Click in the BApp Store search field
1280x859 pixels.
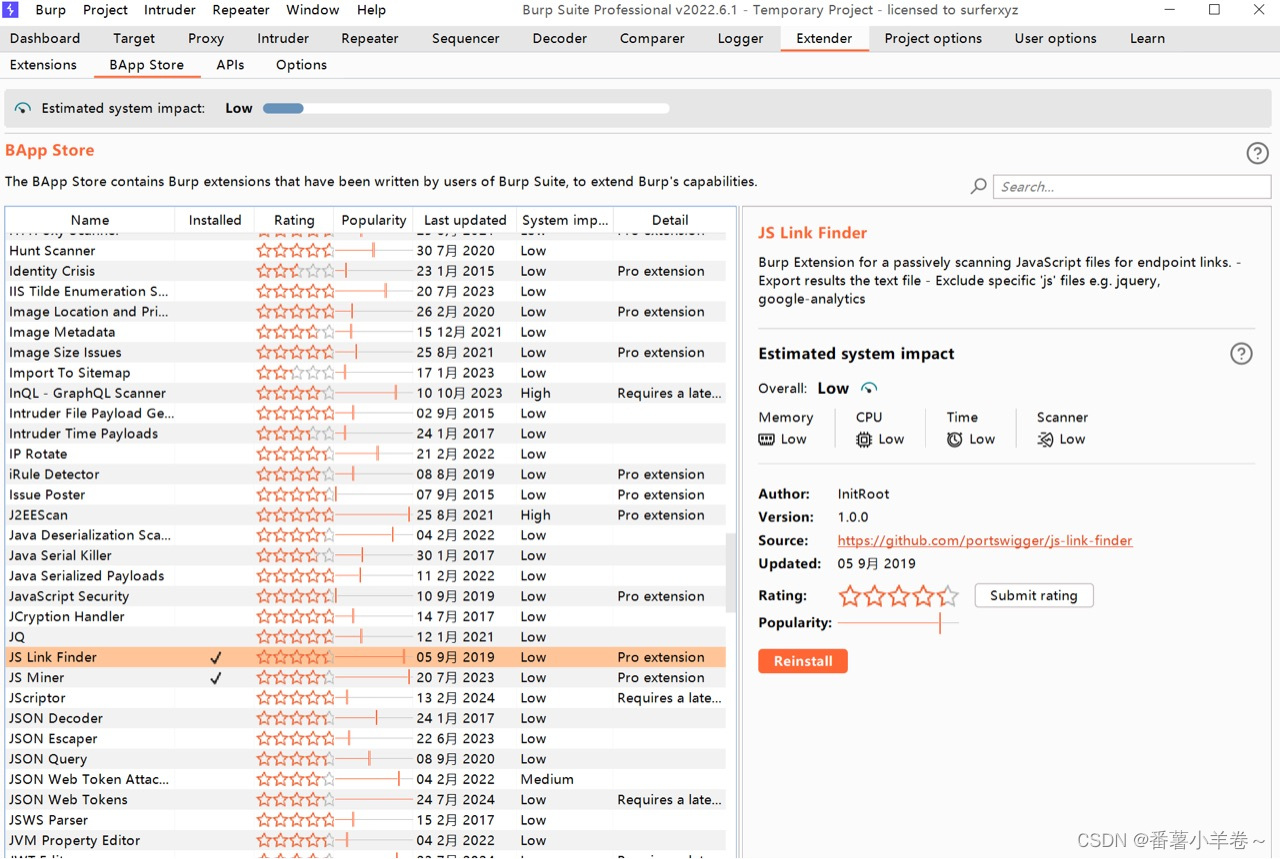tap(1132, 186)
